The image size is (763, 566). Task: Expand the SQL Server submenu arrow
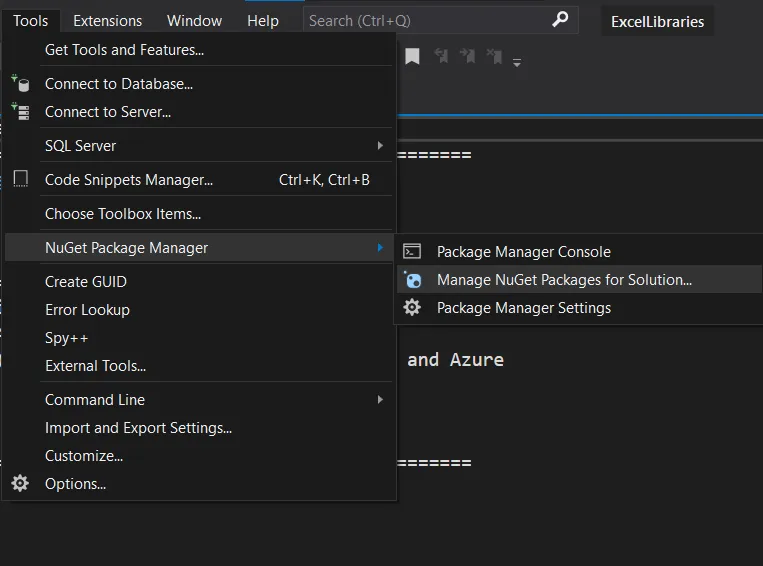coord(380,146)
